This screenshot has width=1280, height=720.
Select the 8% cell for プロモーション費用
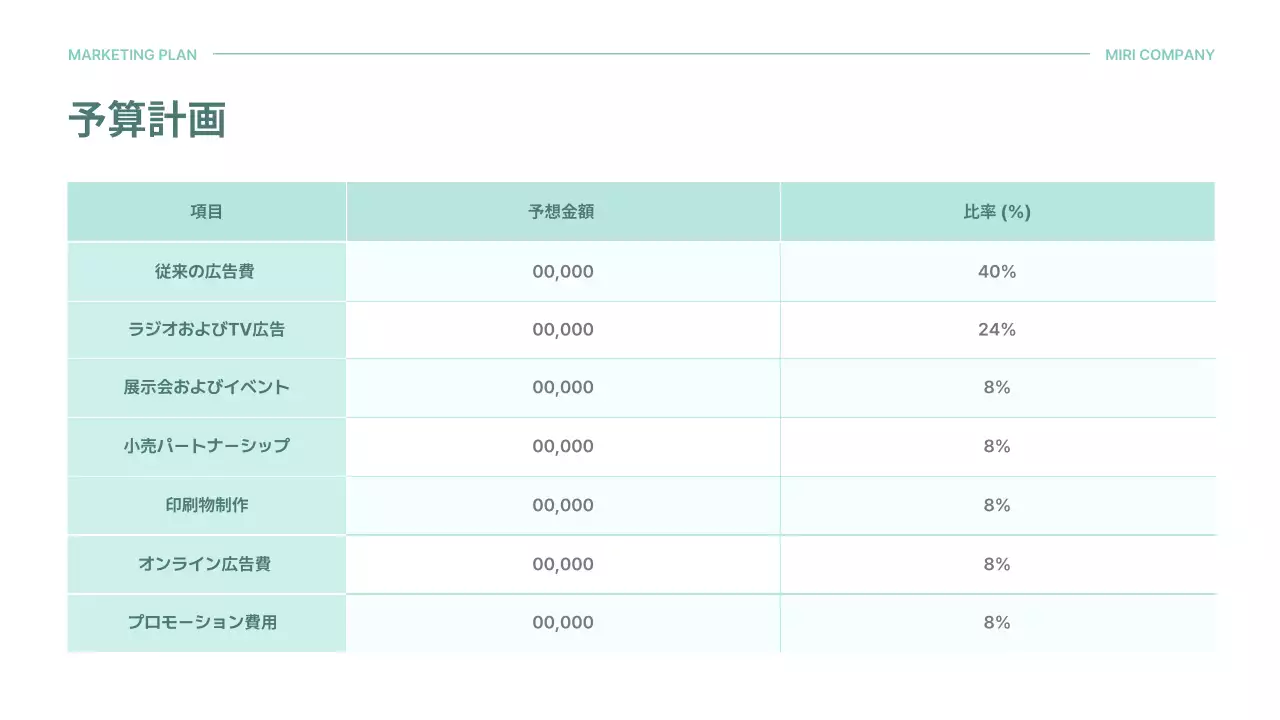[996, 622]
